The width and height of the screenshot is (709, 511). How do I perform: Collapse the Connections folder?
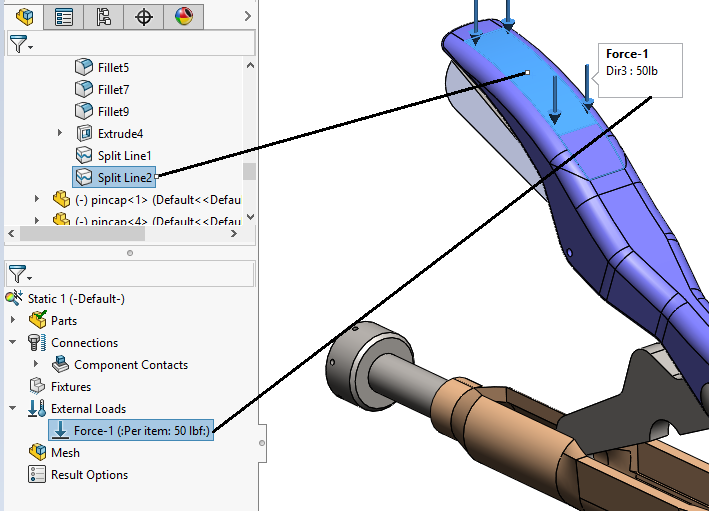[x=13, y=342]
